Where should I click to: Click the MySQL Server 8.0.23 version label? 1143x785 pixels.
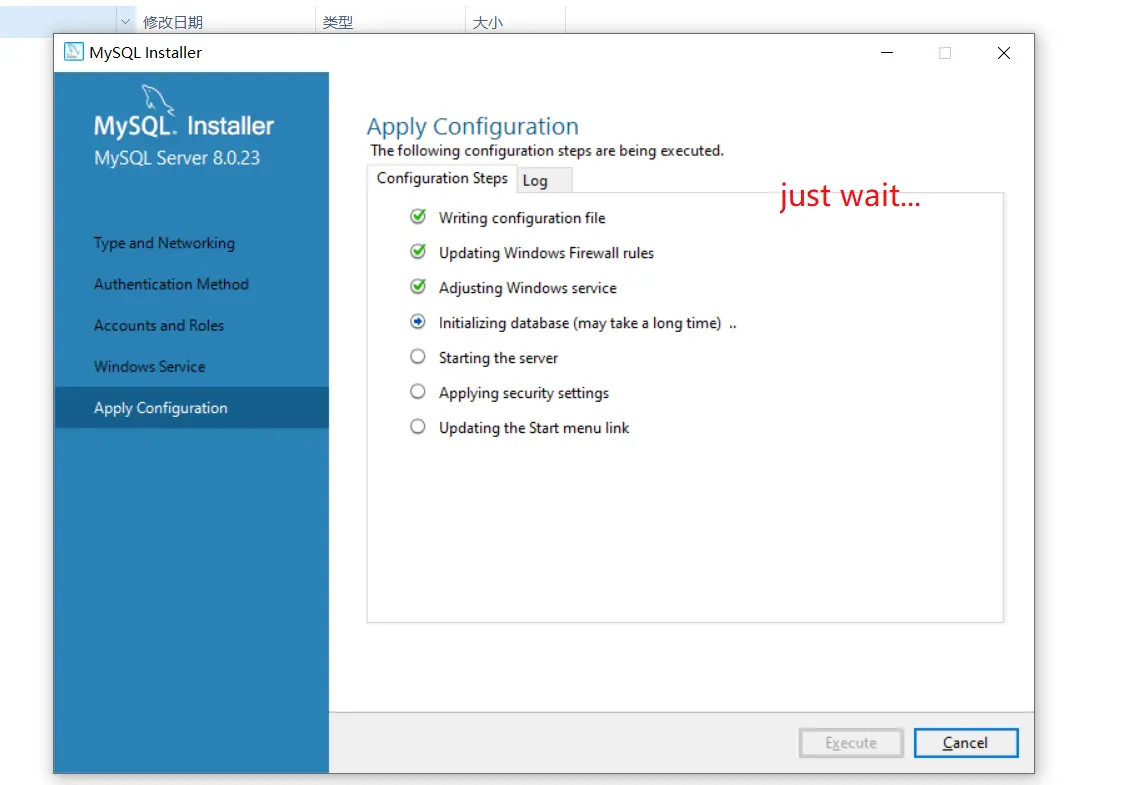(176, 158)
